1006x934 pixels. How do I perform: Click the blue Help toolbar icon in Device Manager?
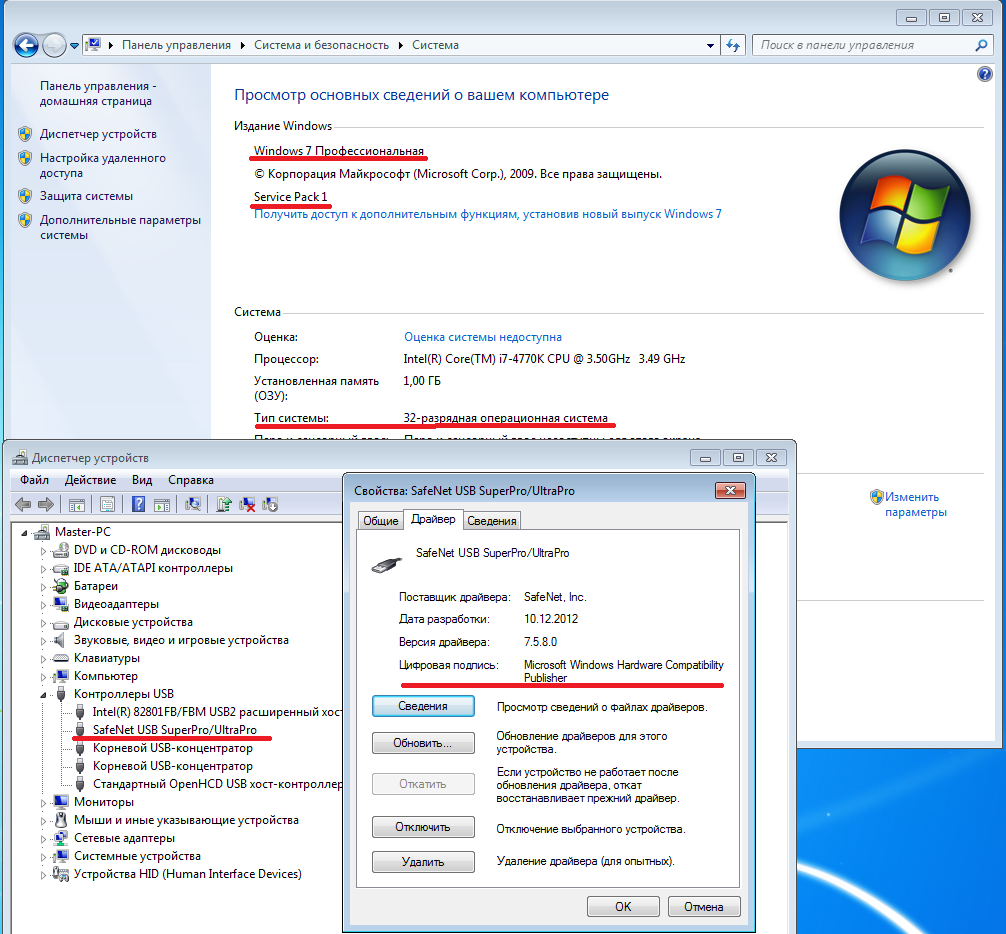pyautogui.click(x=138, y=504)
